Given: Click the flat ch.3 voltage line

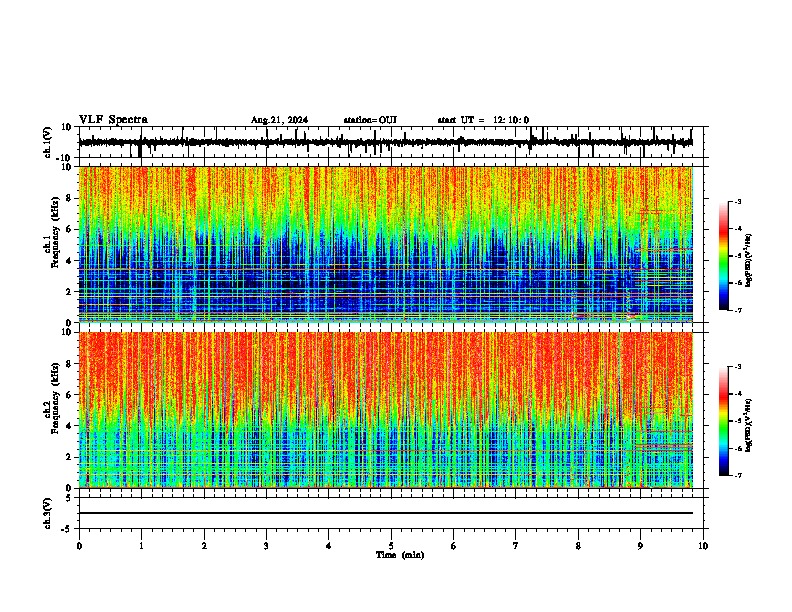Looking at the screenshot, I should (x=385, y=513).
